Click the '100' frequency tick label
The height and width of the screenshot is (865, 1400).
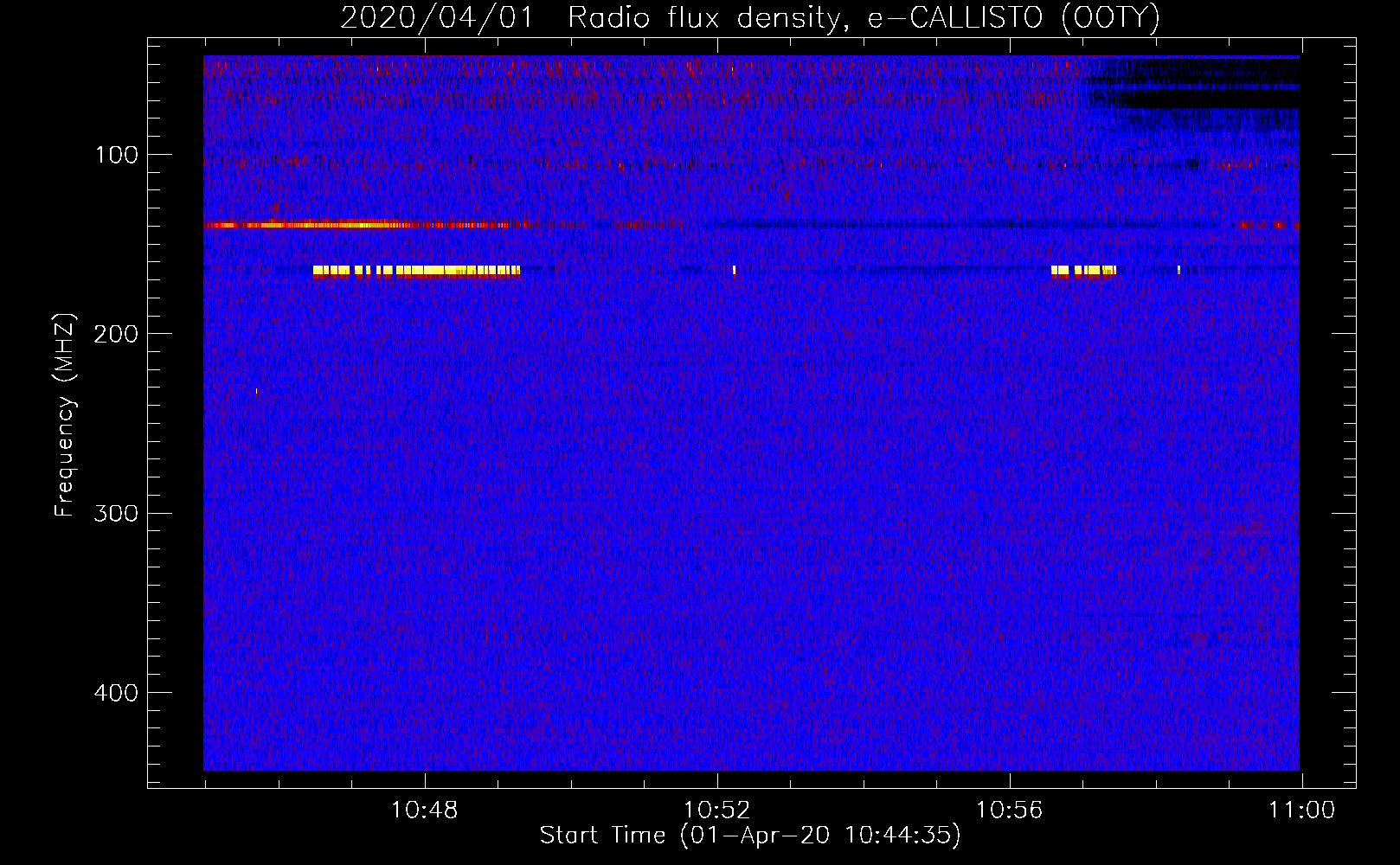click(117, 155)
